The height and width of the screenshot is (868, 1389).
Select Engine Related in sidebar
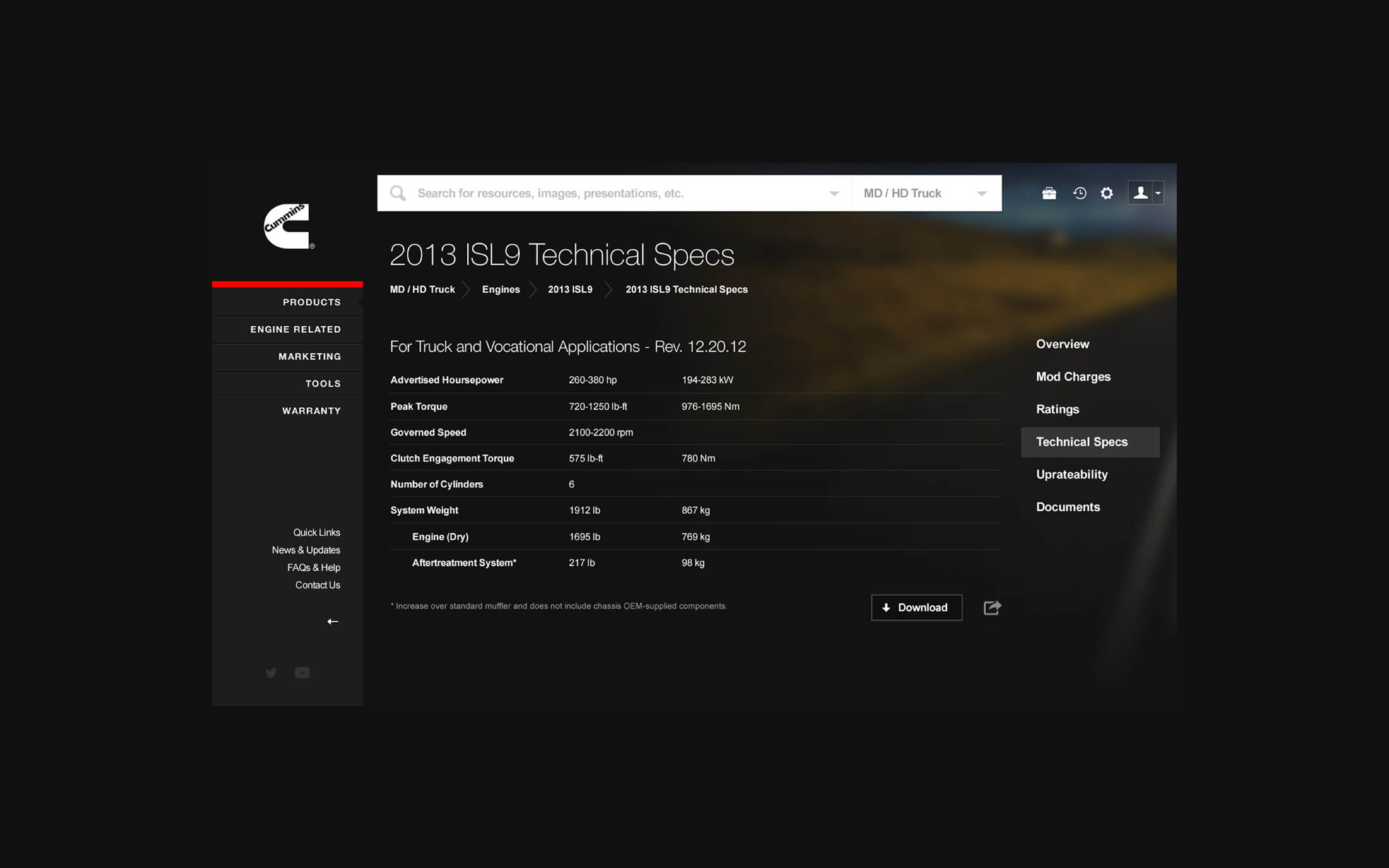(295, 330)
